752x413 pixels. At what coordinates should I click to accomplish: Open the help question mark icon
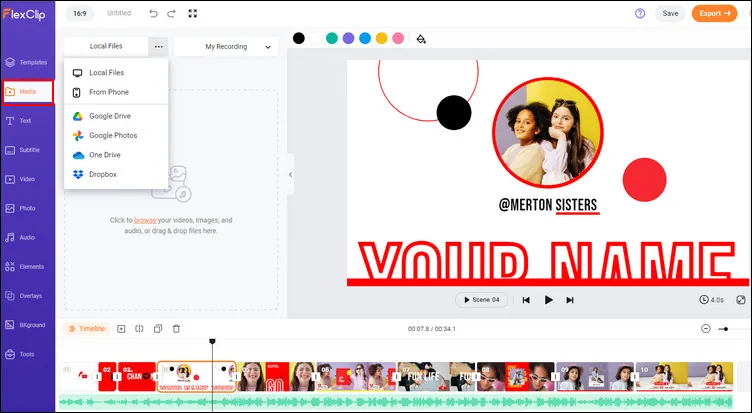pyautogui.click(x=640, y=13)
